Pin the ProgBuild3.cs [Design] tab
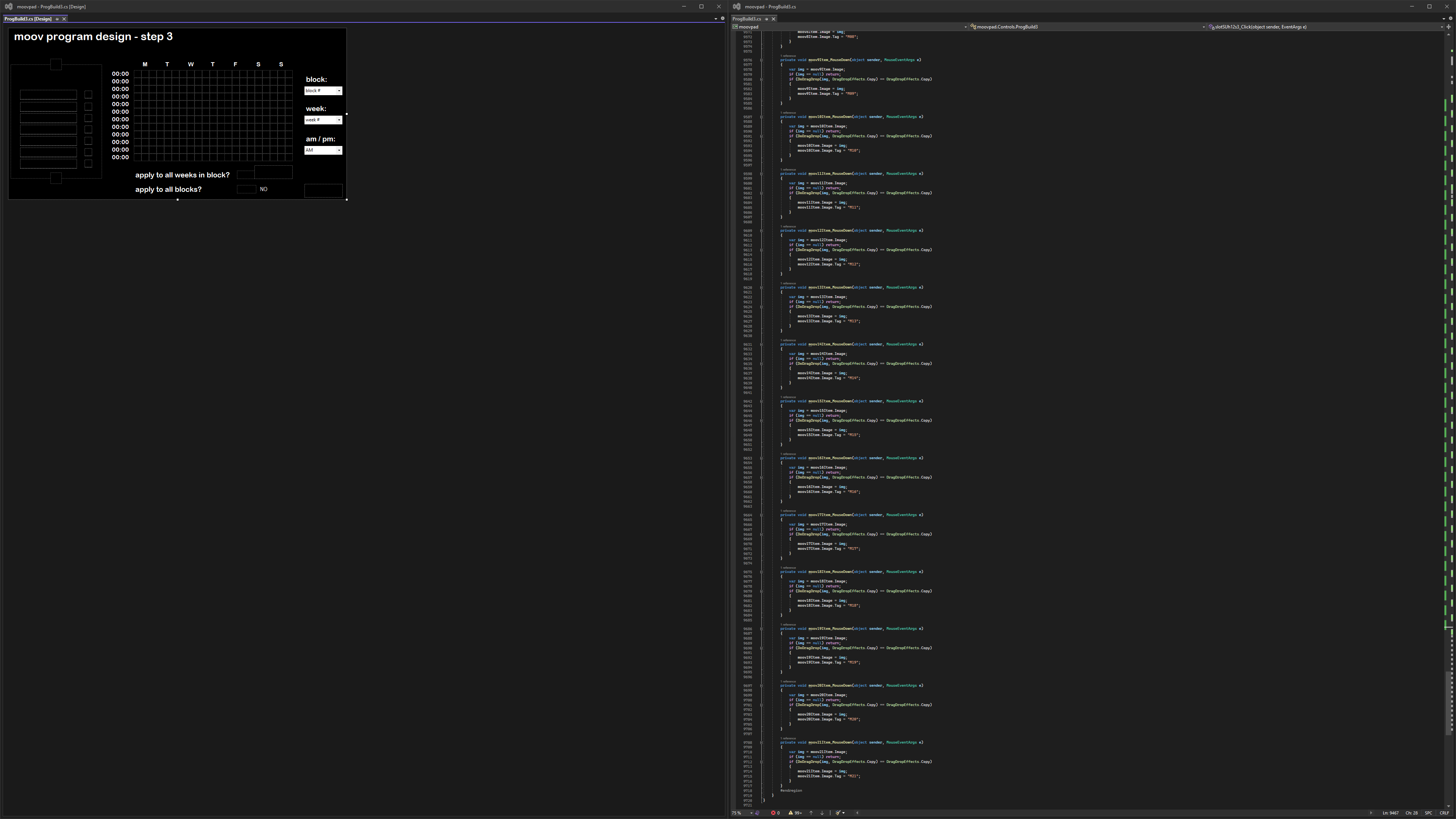This screenshot has width=1456, height=819. 57,19
